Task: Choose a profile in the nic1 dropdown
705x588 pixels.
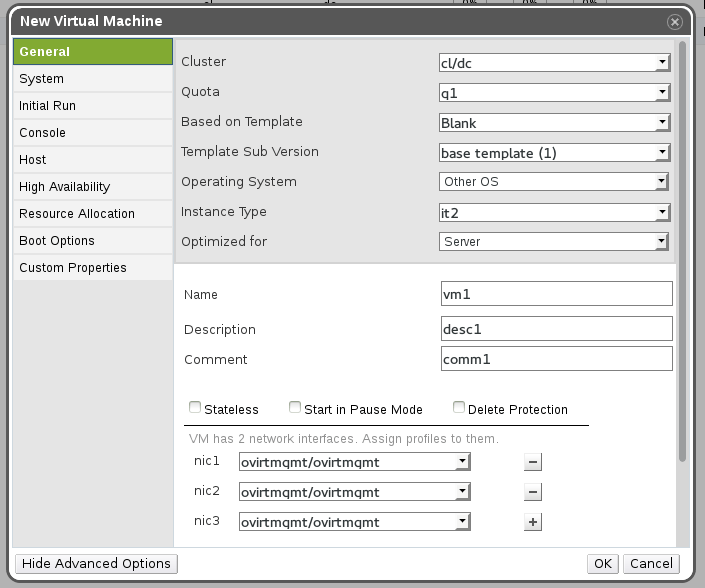Action: (x=355, y=462)
